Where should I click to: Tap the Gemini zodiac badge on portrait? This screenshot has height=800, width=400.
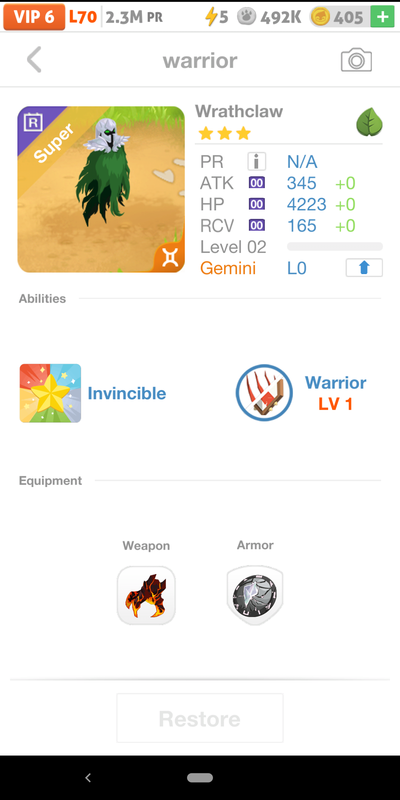pyautogui.click(x=170, y=258)
